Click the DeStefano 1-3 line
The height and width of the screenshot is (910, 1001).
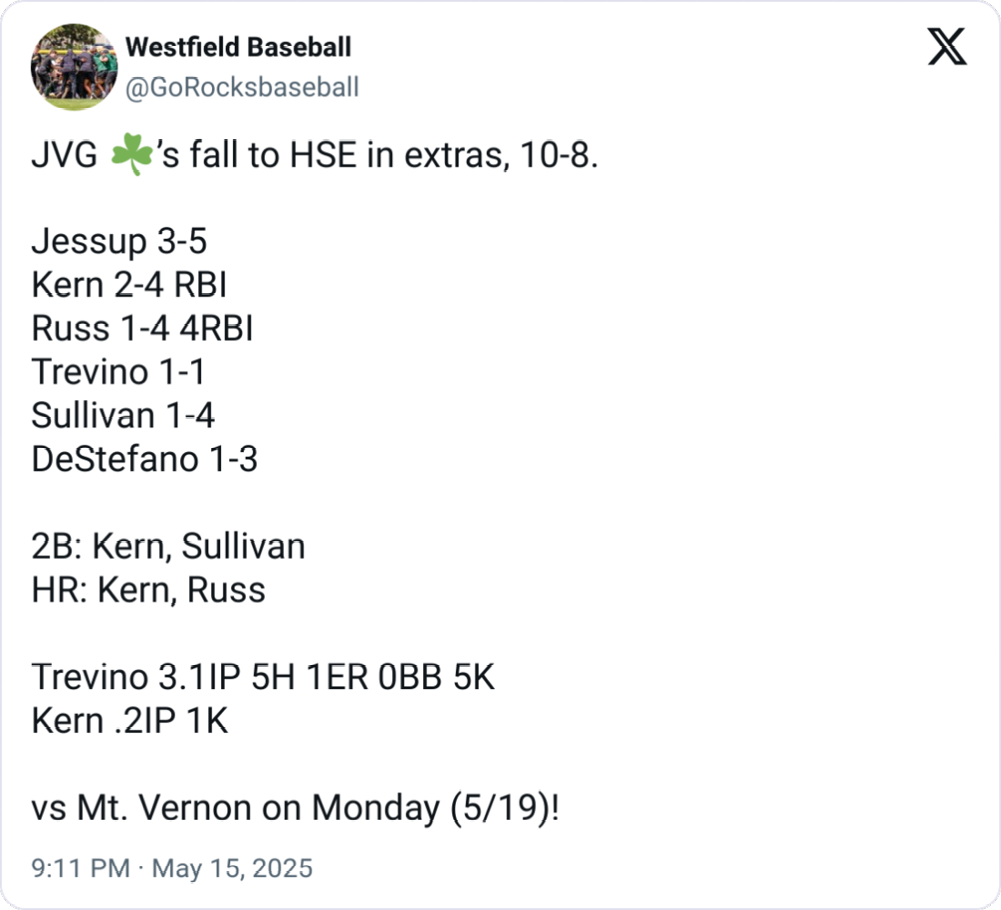tap(144, 459)
